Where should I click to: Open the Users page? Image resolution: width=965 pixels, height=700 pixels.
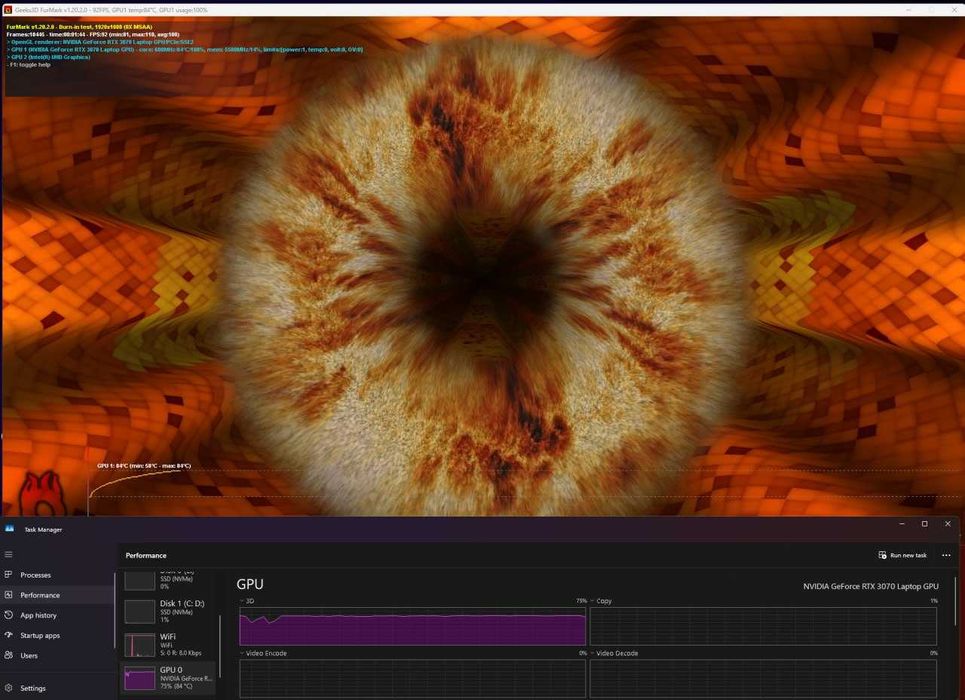click(x=29, y=656)
